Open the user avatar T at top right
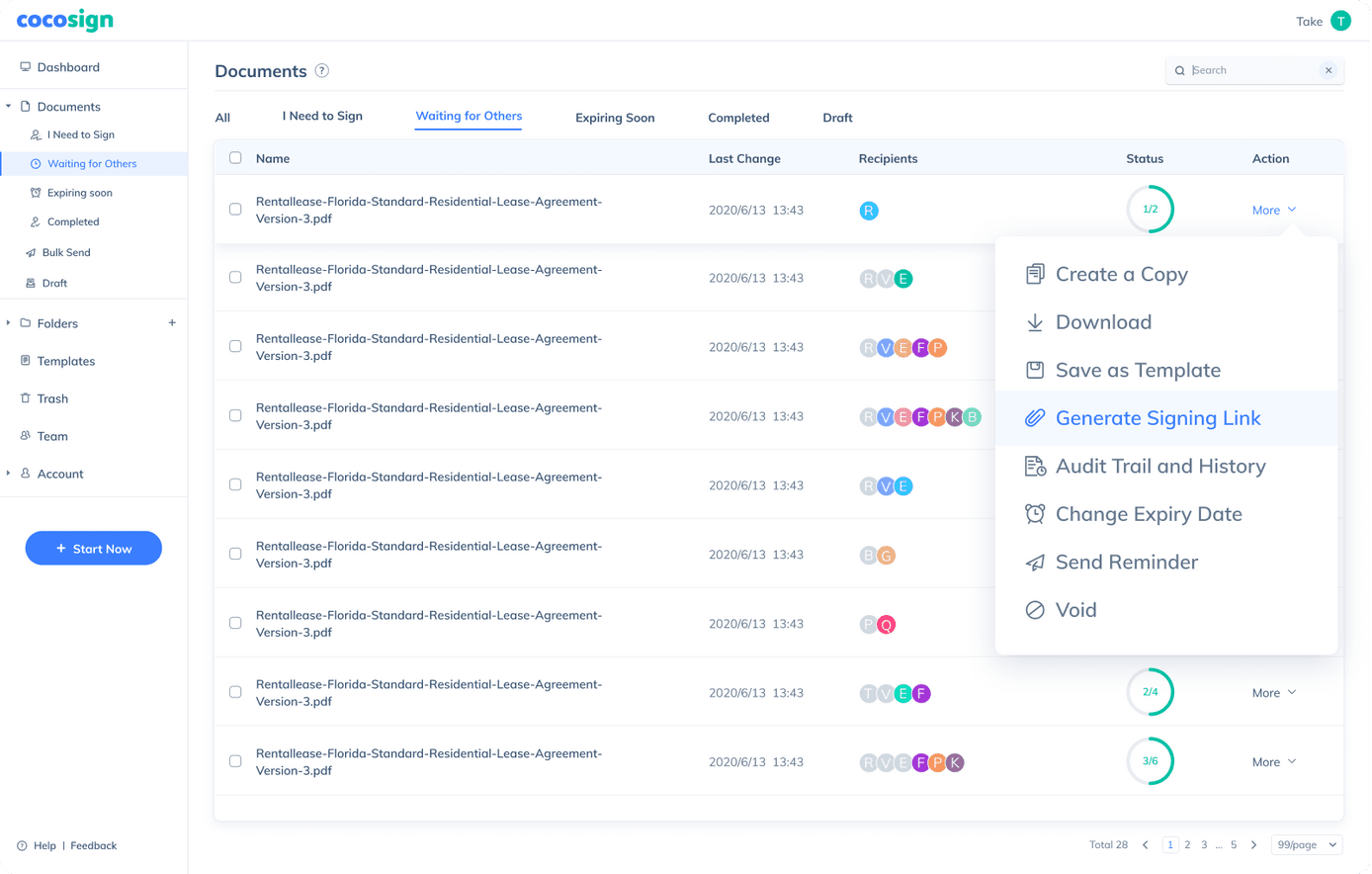This screenshot has width=1372, height=874. (1340, 21)
